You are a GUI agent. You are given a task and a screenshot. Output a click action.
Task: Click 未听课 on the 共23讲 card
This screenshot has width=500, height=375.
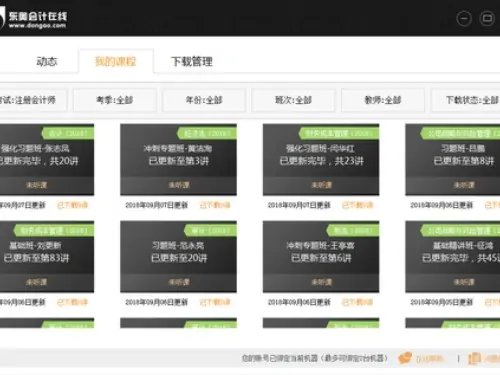[321, 185]
